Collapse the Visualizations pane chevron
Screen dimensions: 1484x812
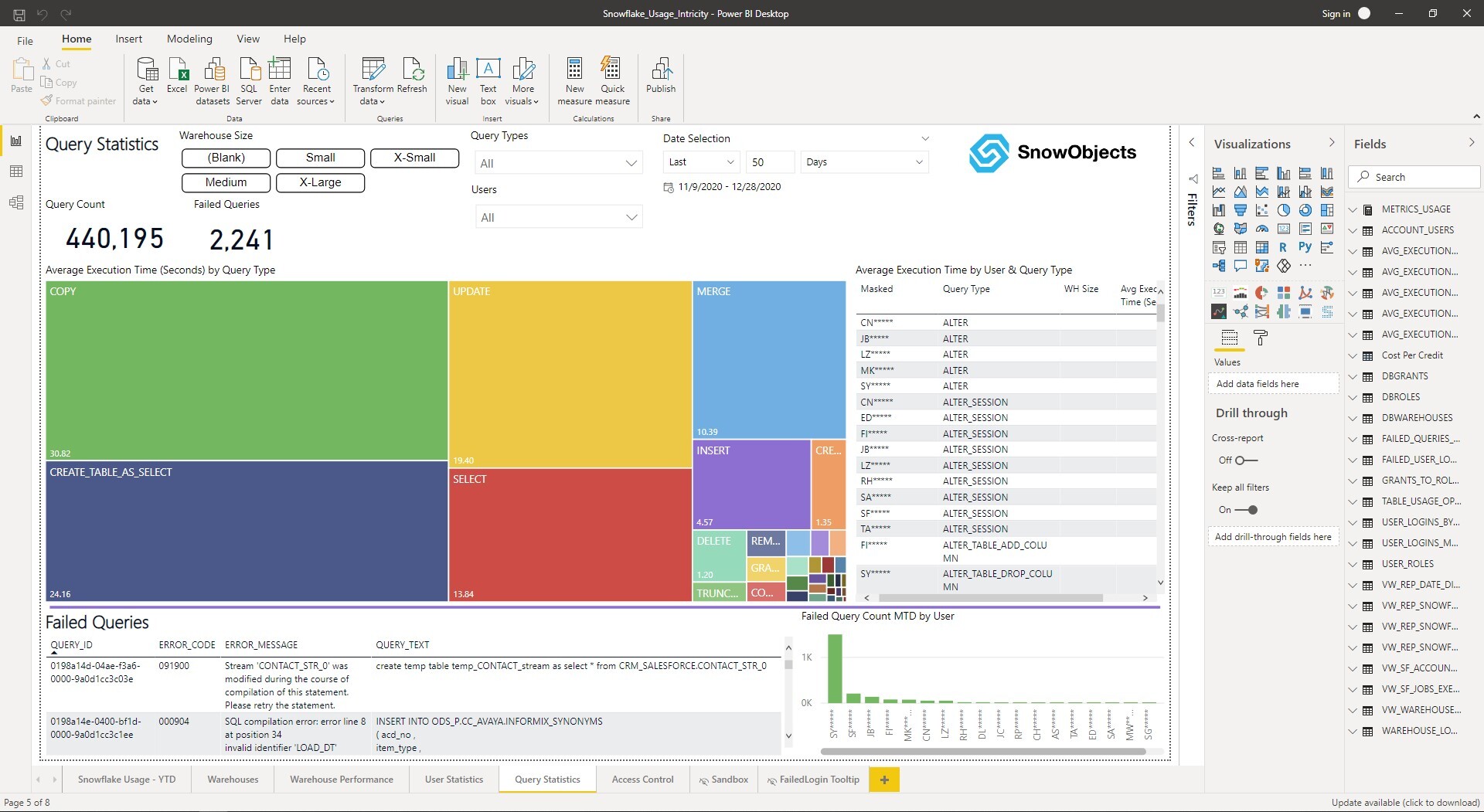[1331, 143]
